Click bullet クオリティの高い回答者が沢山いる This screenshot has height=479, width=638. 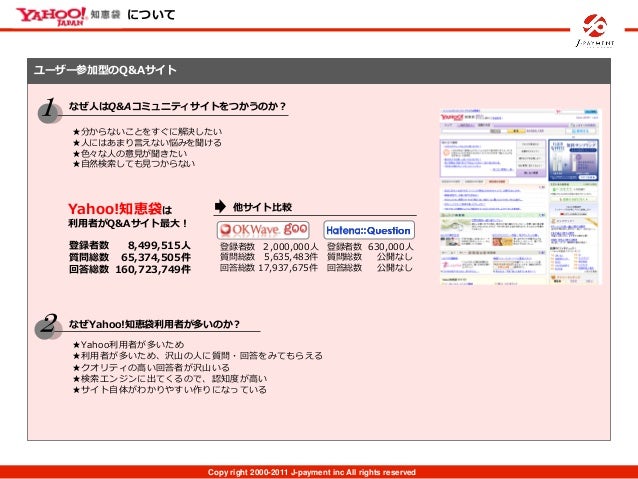(151, 367)
